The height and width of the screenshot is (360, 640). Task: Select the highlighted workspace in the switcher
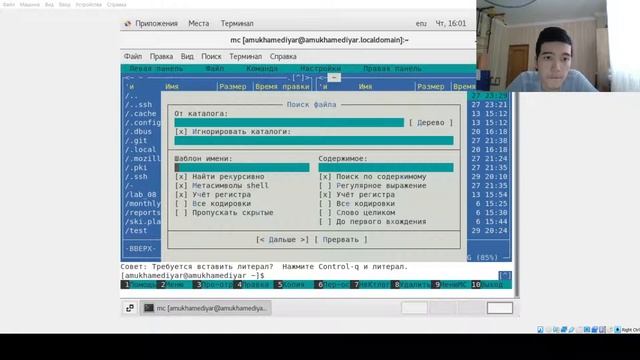coord(500,308)
